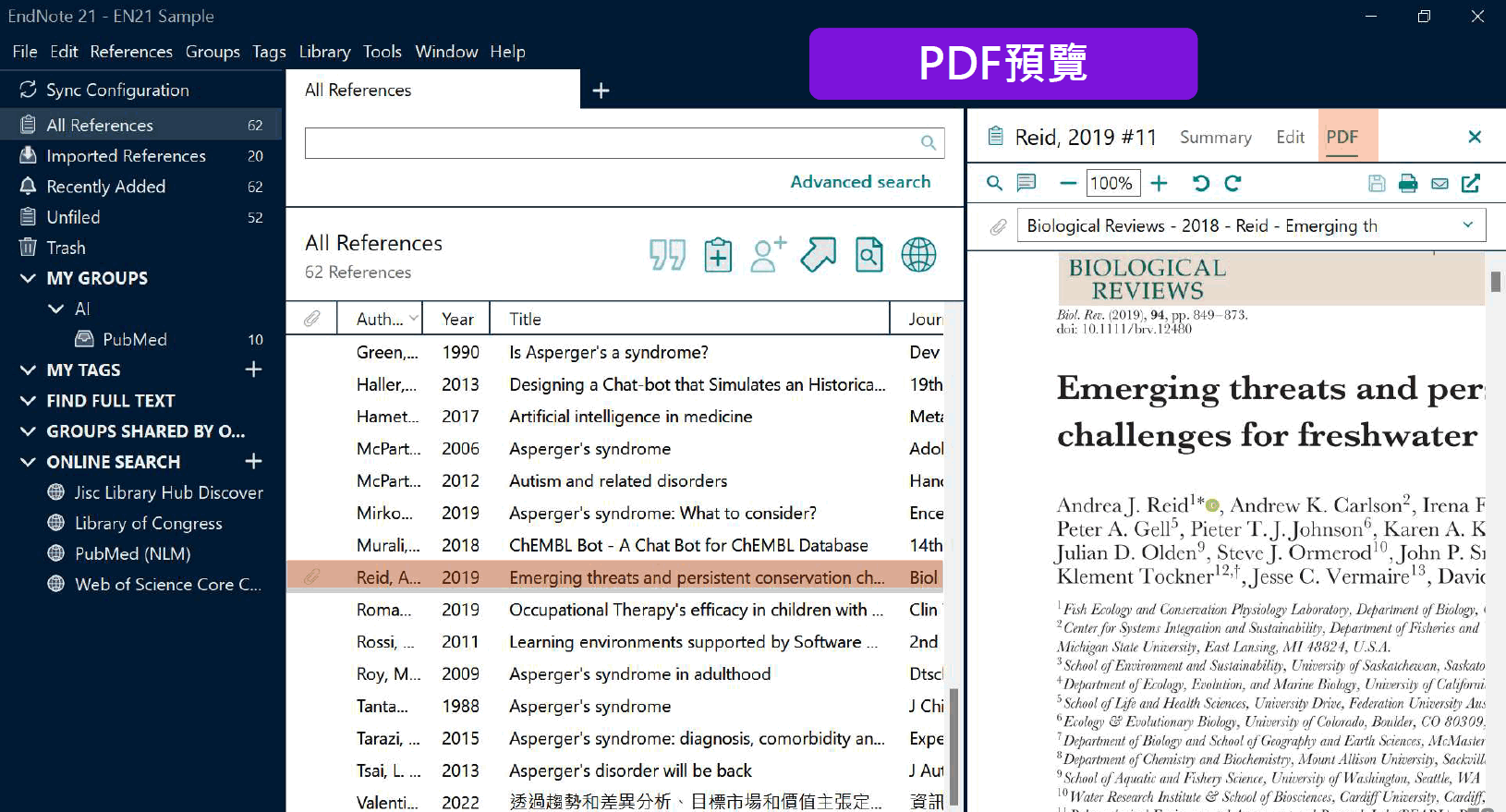Image resolution: width=1506 pixels, height=812 pixels.
Task: Open the References menu
Action: 131,52
